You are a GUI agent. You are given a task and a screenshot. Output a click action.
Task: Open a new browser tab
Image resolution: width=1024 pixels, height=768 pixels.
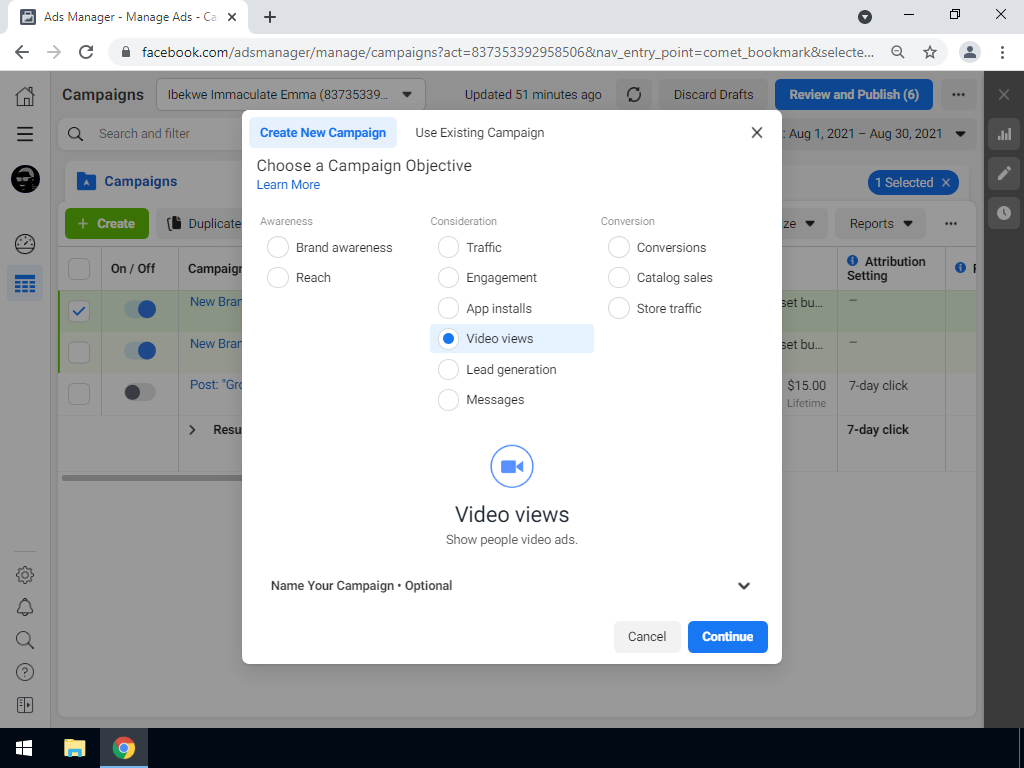tap(270, 18)
